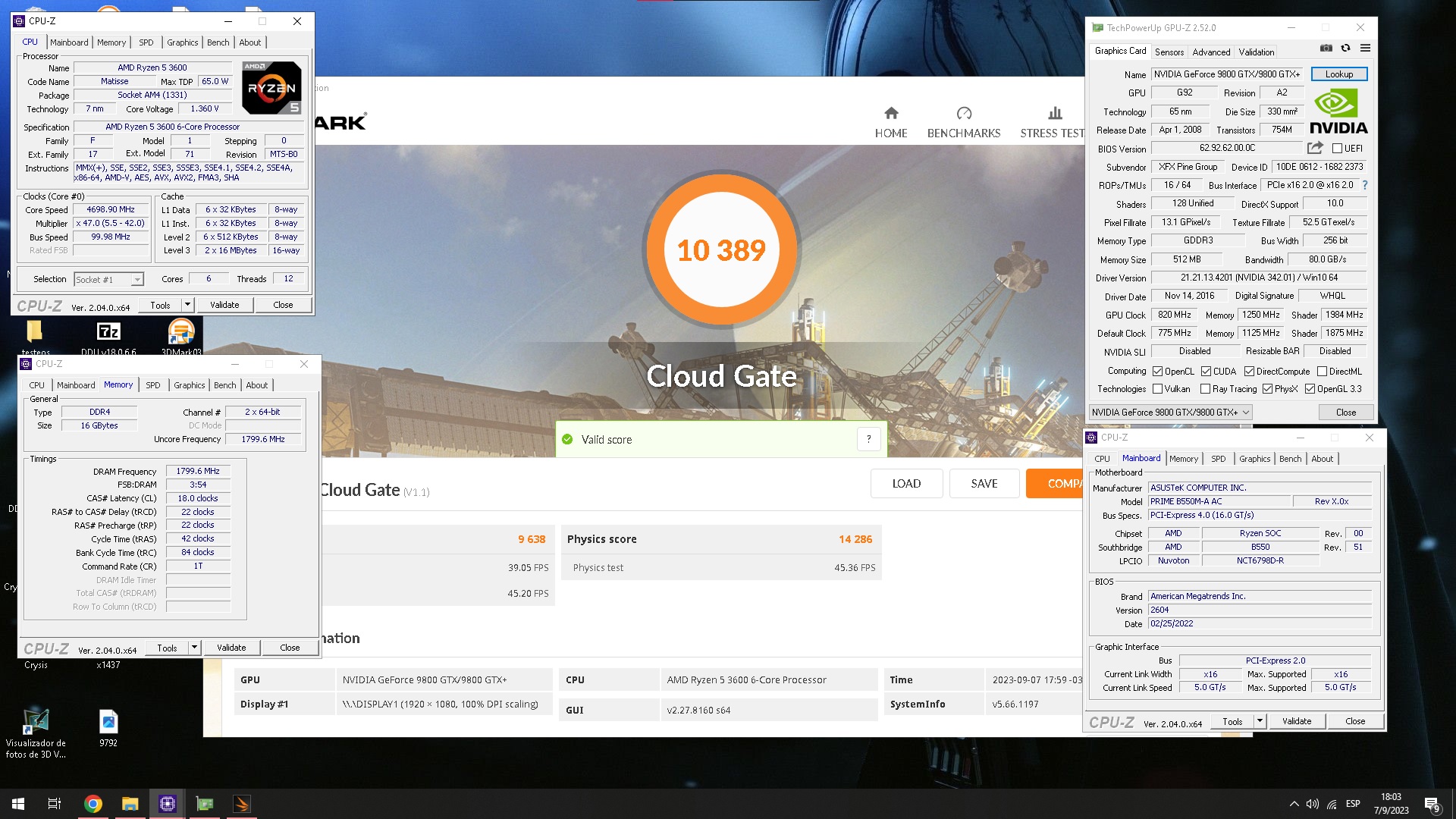Expand Tools dropdown arrow in Mainboard window

1260,721
